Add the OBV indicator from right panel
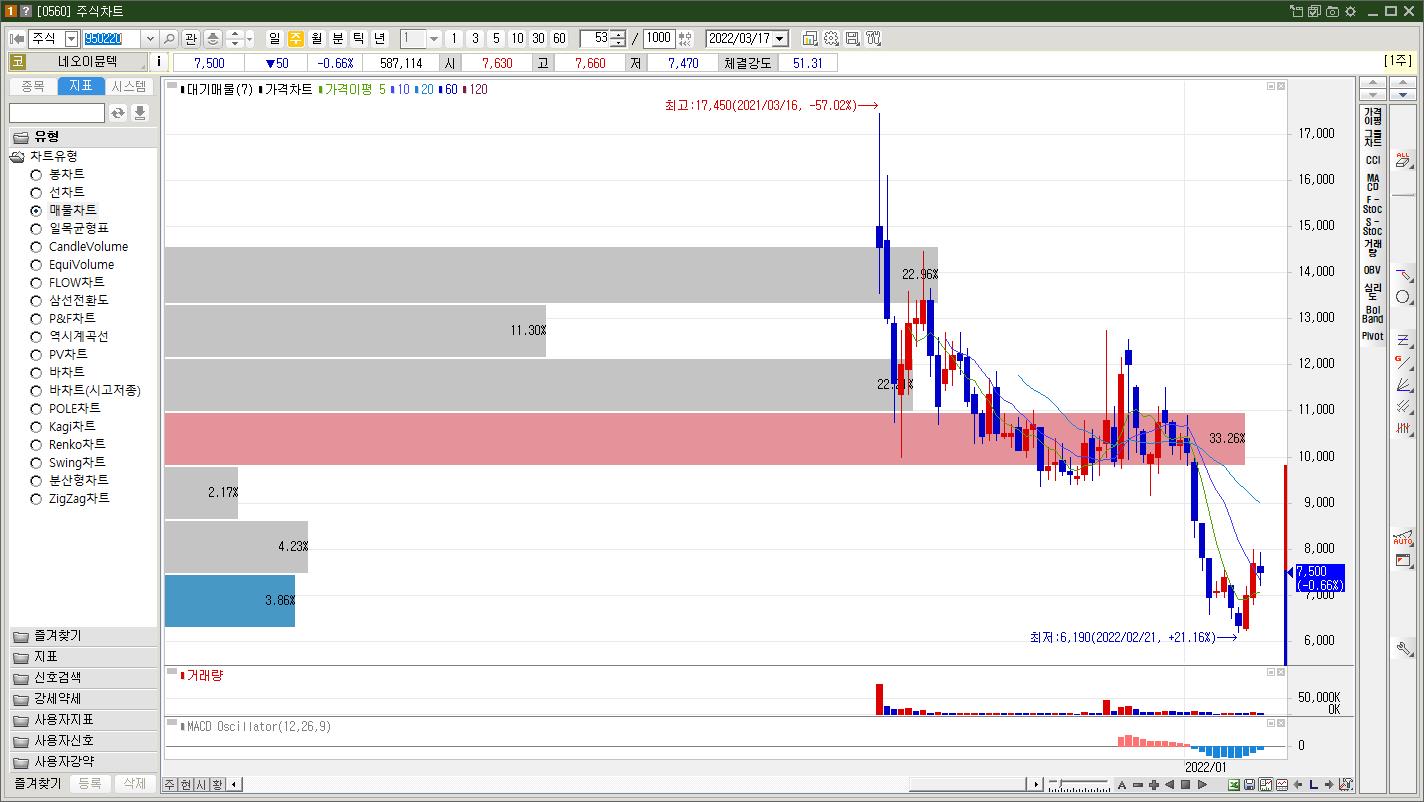The width and height of the screenshot is (1424, 802). coord(1372,270)
